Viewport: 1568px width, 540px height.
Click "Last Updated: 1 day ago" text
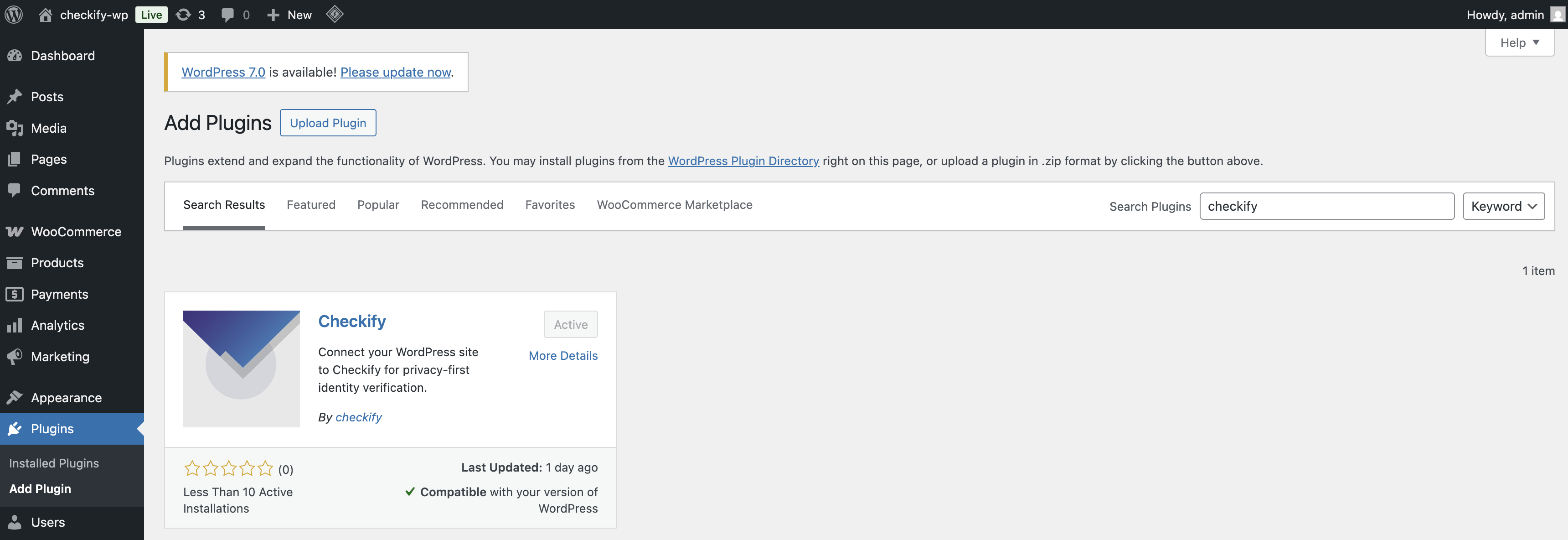click(529, 467)
